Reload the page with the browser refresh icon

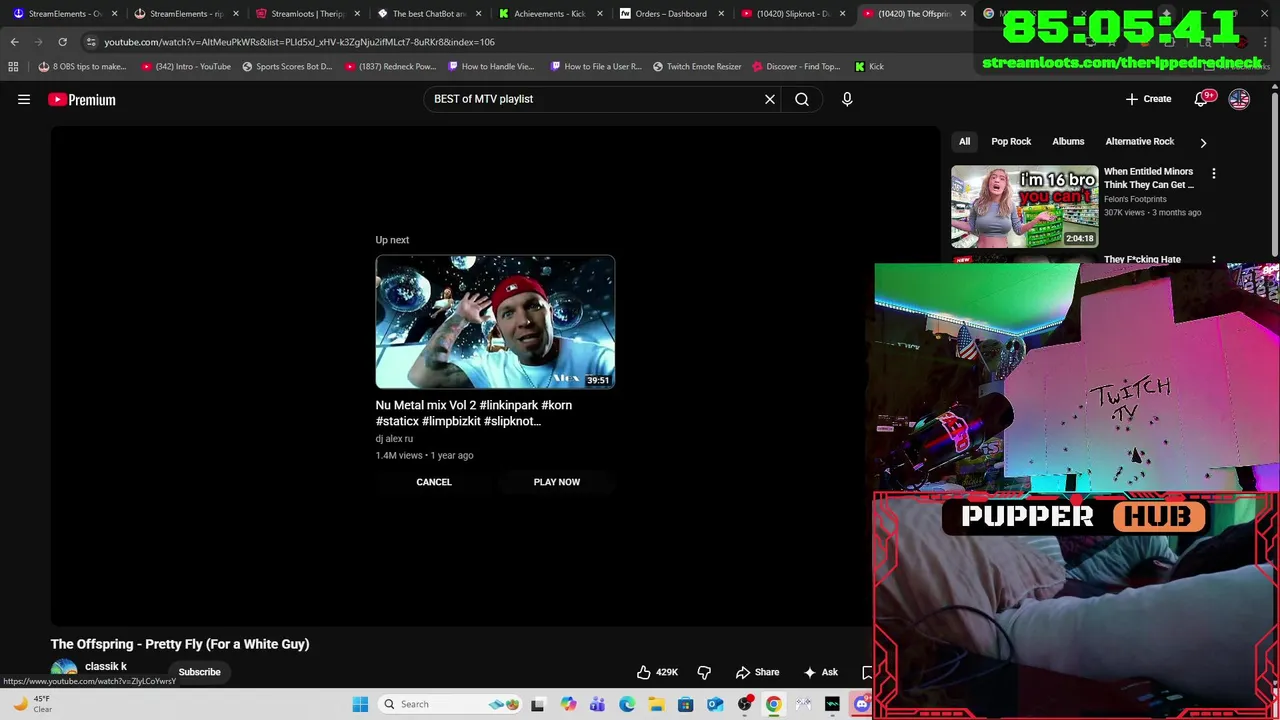62,42
